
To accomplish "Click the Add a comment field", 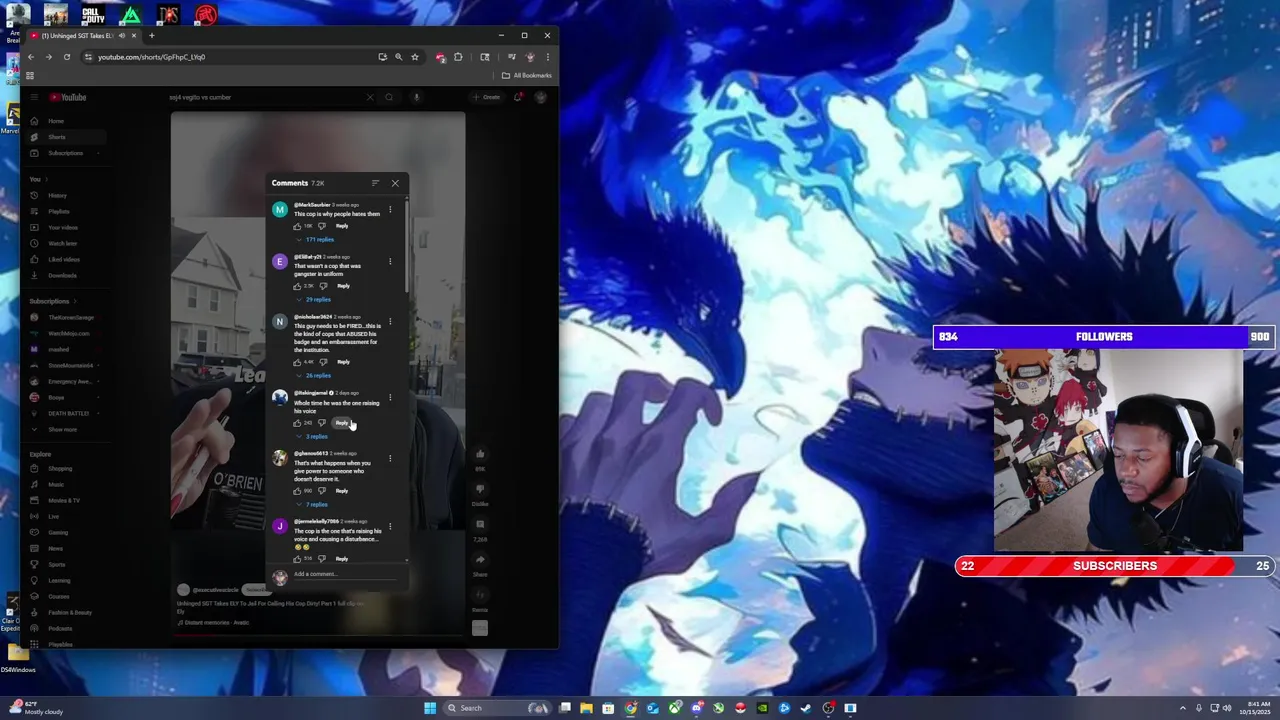I will 344,575.
